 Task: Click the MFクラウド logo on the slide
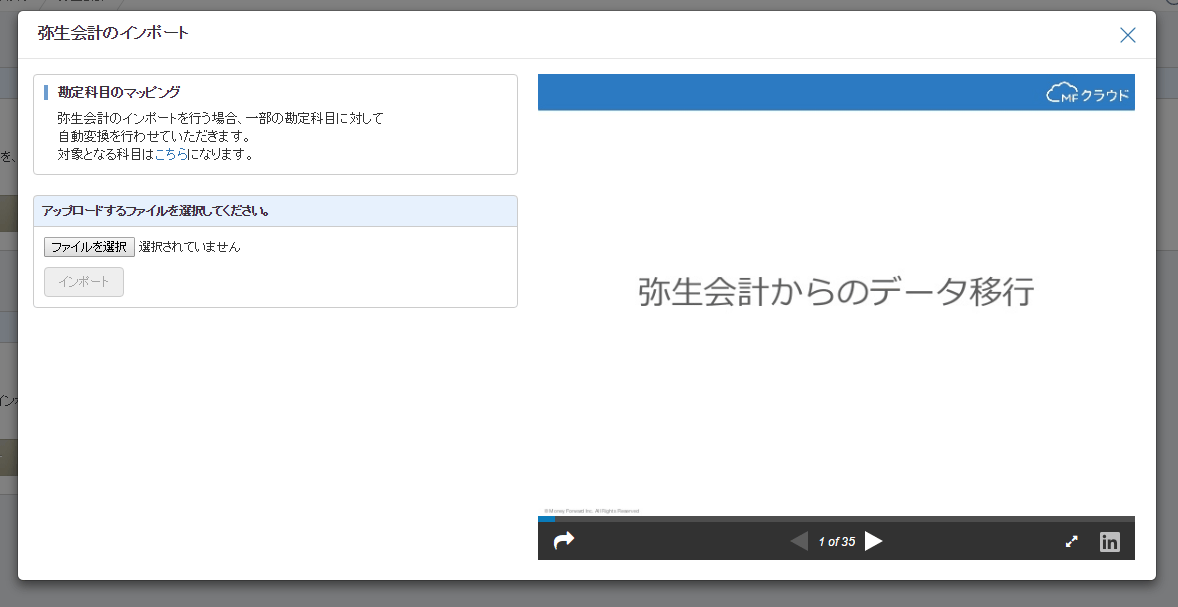click(1088, 93)
